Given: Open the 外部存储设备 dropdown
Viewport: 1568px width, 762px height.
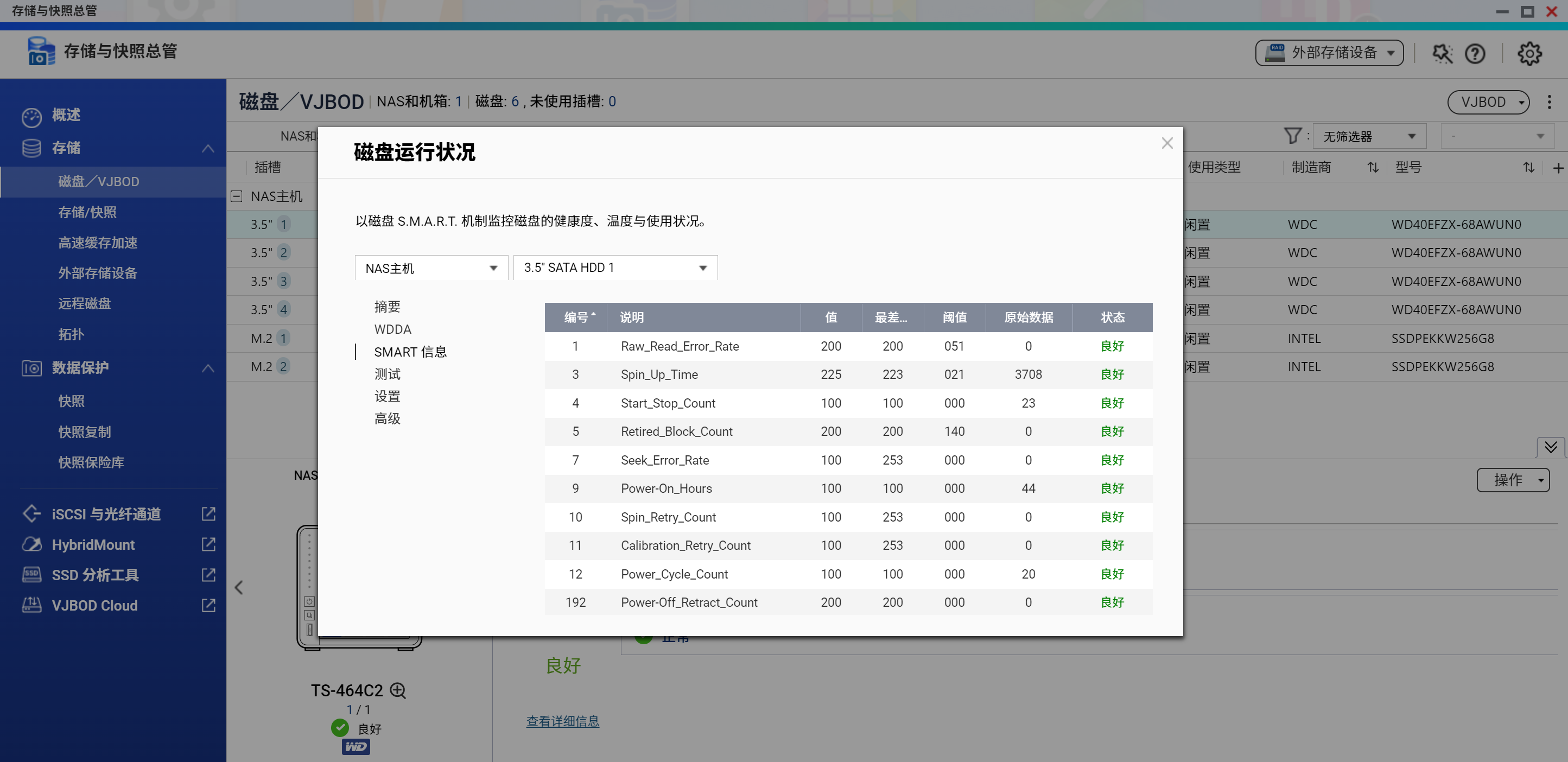Looking at the screenshot, I should 1329,53.
